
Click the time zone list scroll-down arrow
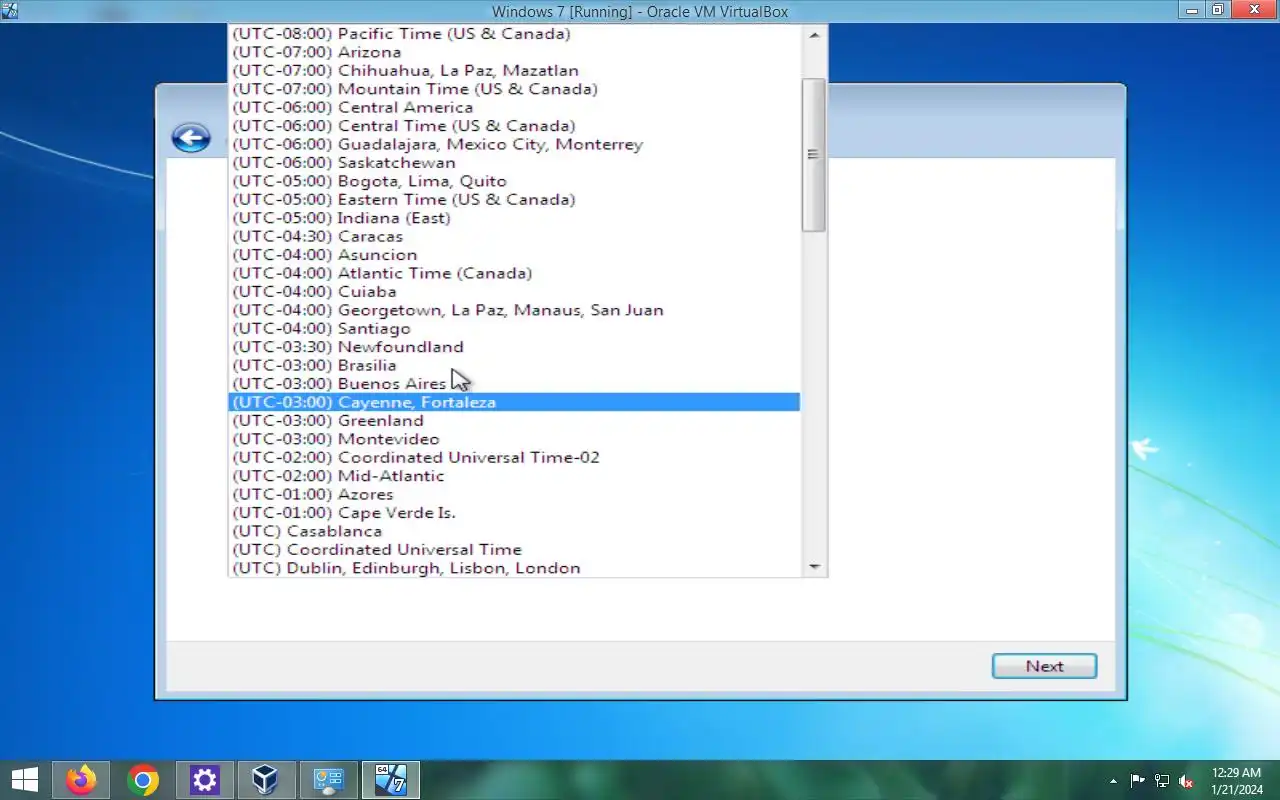tap(814, 567)
